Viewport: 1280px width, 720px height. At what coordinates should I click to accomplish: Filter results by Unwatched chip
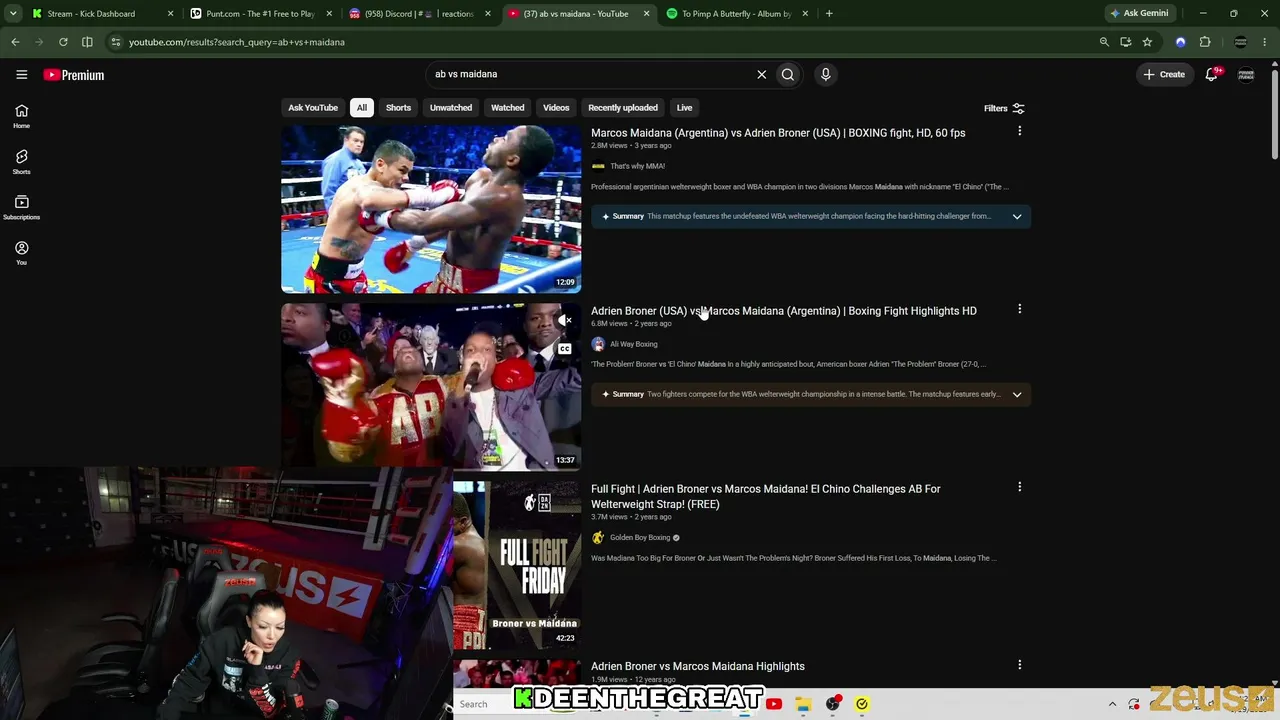pyautogui.click(x=451, y=108)
